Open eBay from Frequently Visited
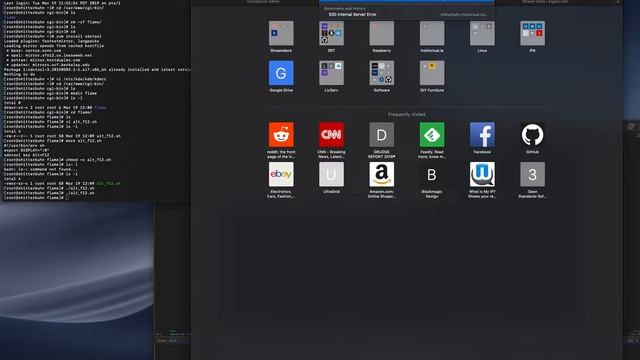 pos(281,174)
